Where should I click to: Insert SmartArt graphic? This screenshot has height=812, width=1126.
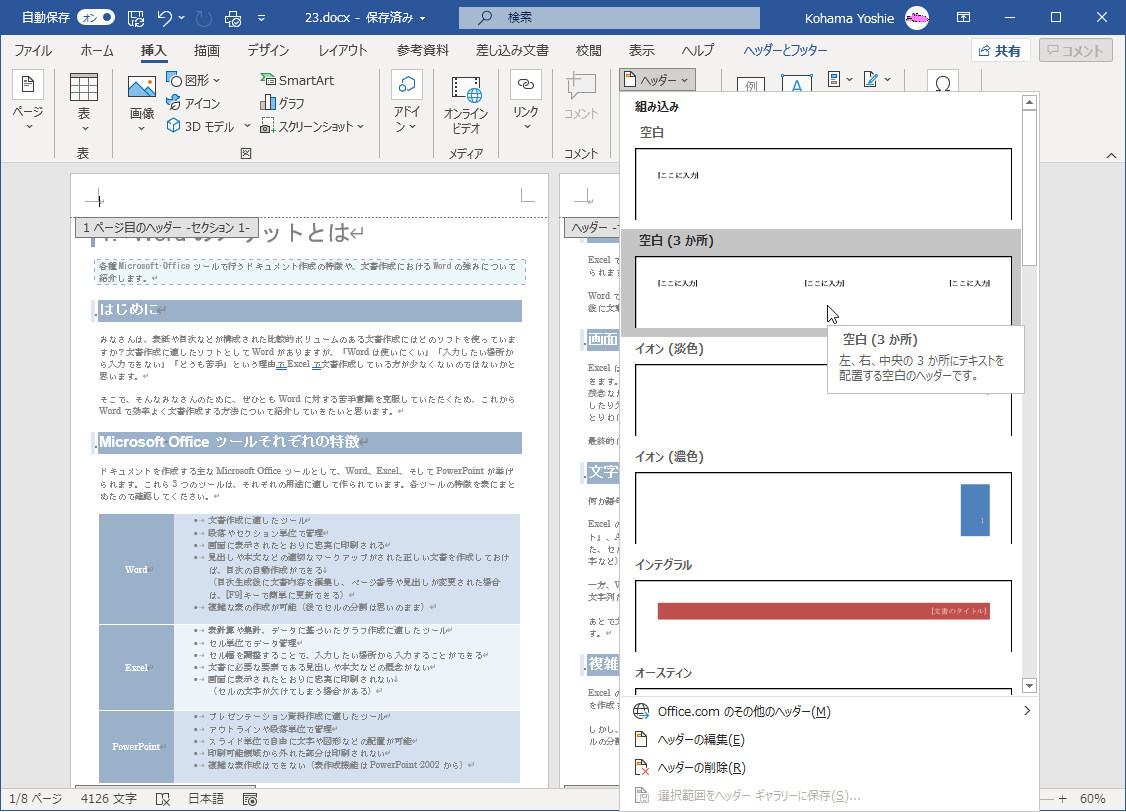point(297,80)
